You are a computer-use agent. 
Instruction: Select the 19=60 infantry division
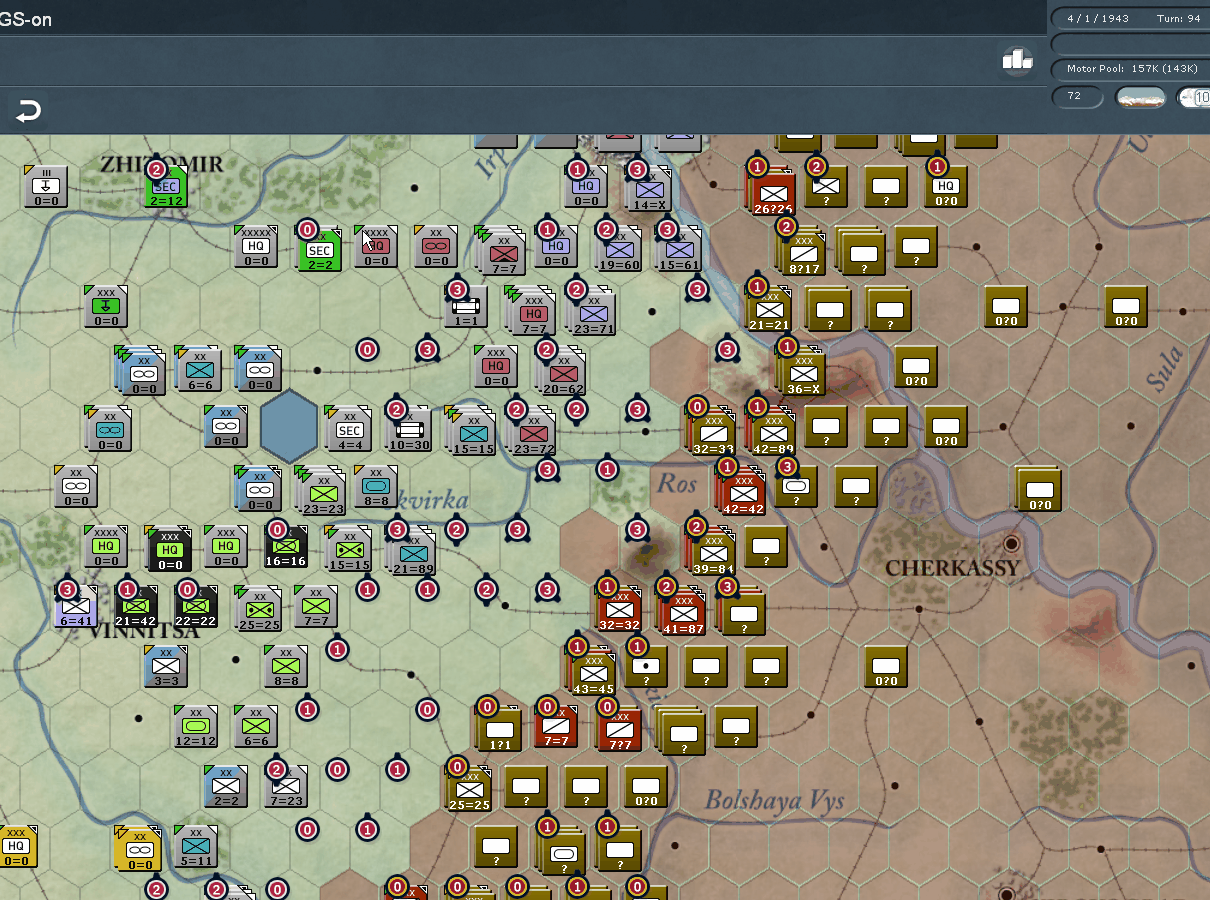[620, 250]
